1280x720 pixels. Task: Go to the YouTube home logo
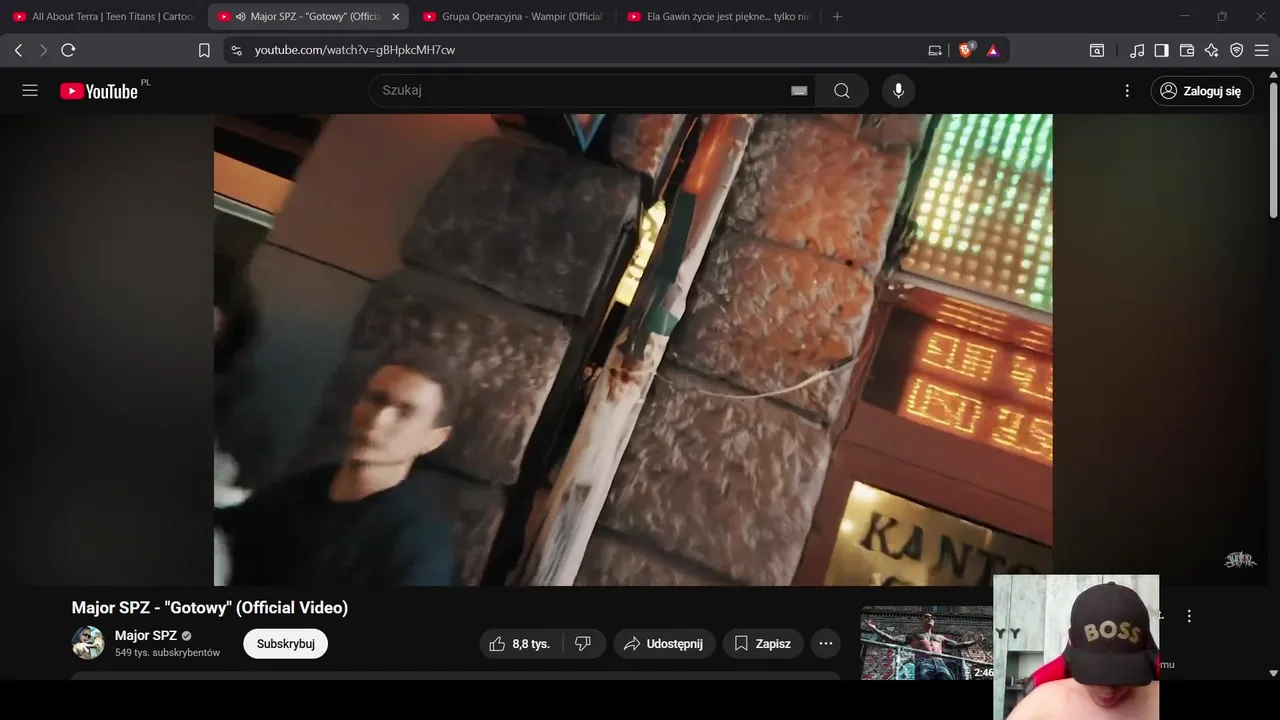point(99,91)
